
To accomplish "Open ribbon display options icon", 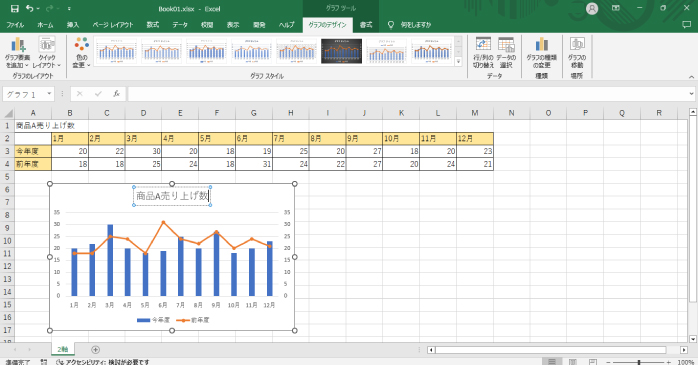I will click(616, 8).
